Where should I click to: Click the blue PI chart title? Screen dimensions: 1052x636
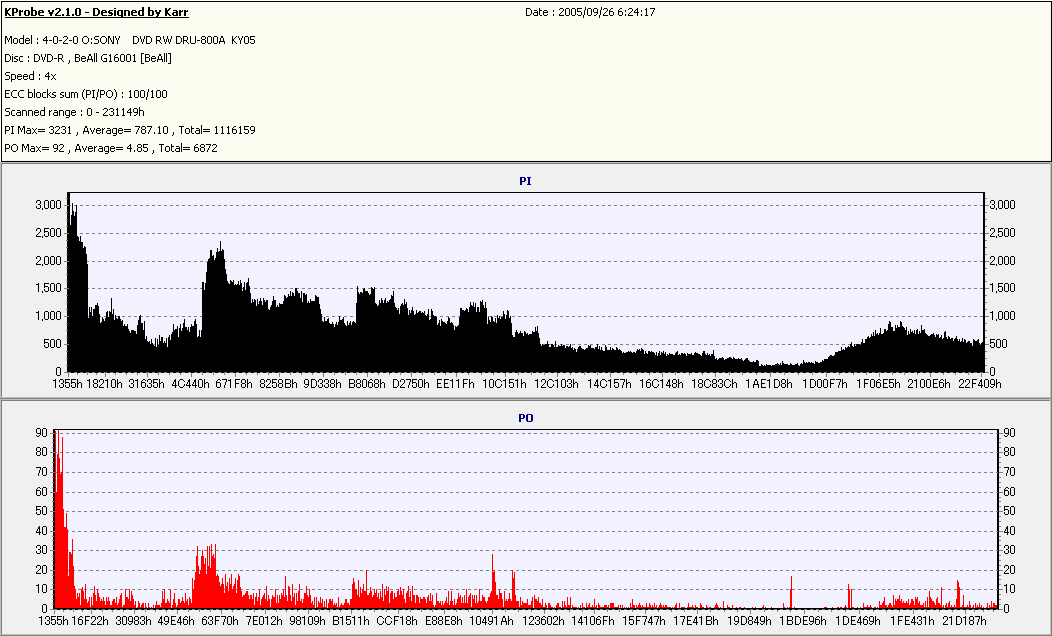point(525,181)
